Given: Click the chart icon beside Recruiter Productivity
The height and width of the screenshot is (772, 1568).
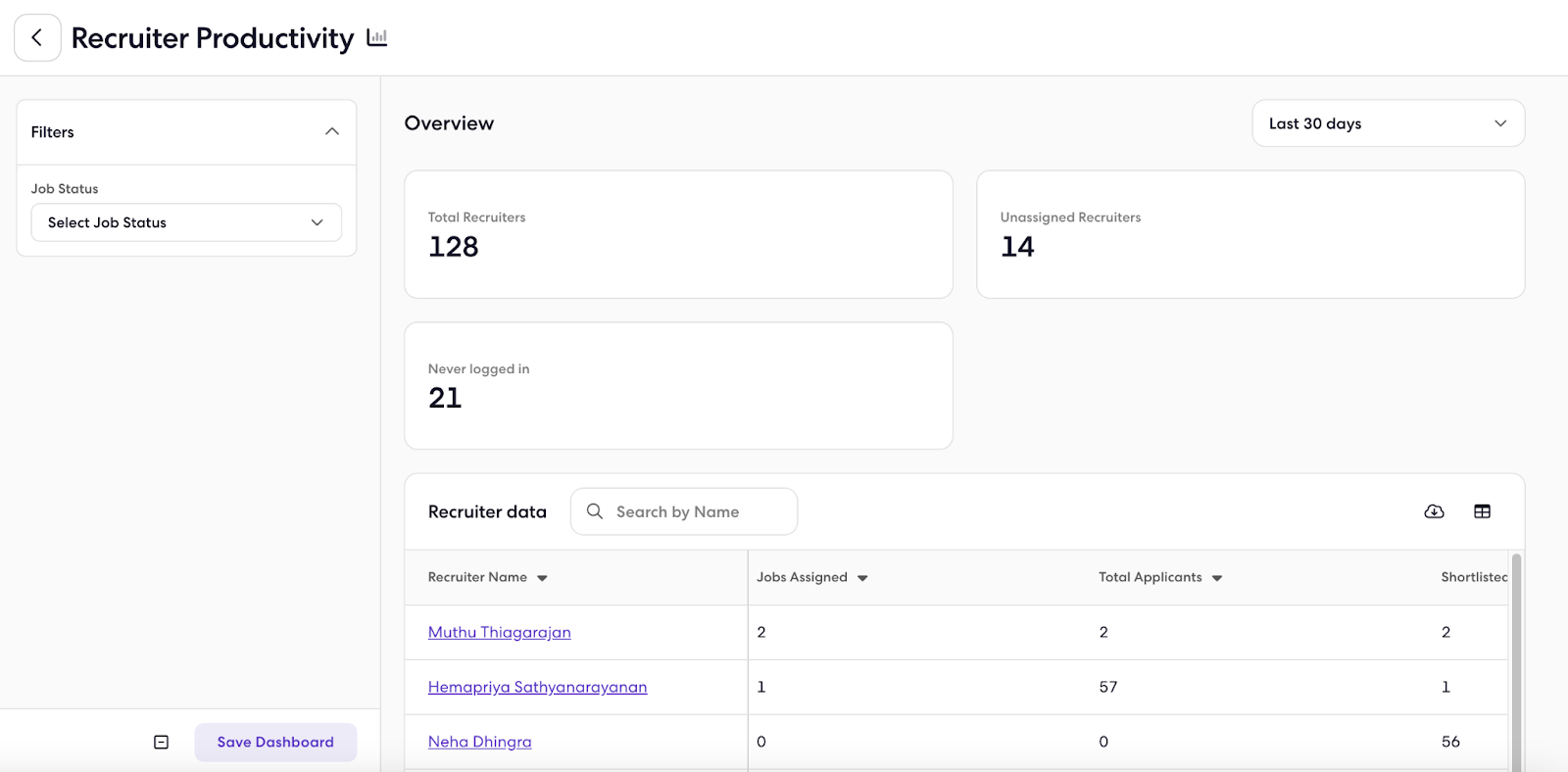Looking at the screenshot, I should 377,38.
